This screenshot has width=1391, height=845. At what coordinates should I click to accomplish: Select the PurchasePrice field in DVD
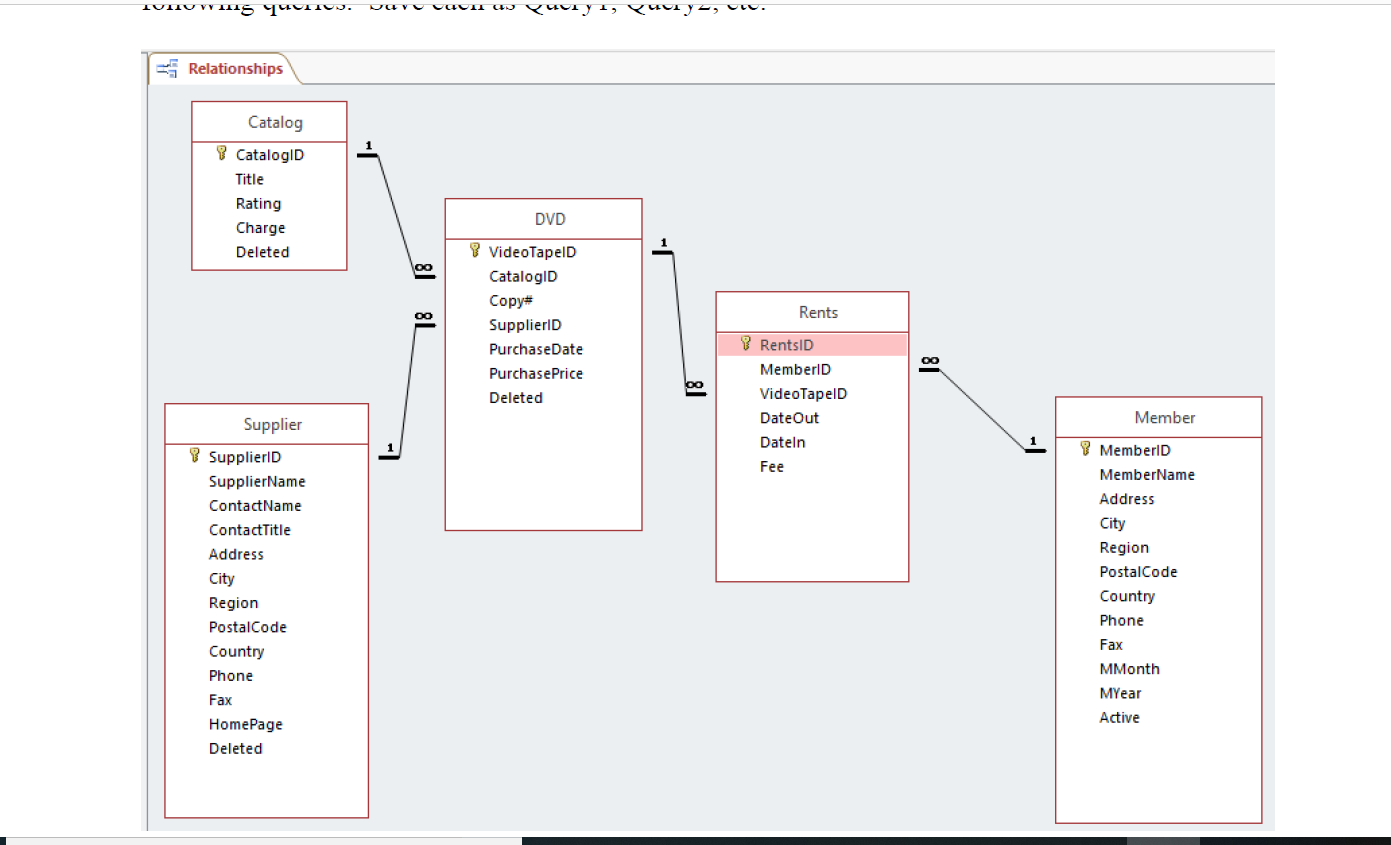[x=535, y=373]
